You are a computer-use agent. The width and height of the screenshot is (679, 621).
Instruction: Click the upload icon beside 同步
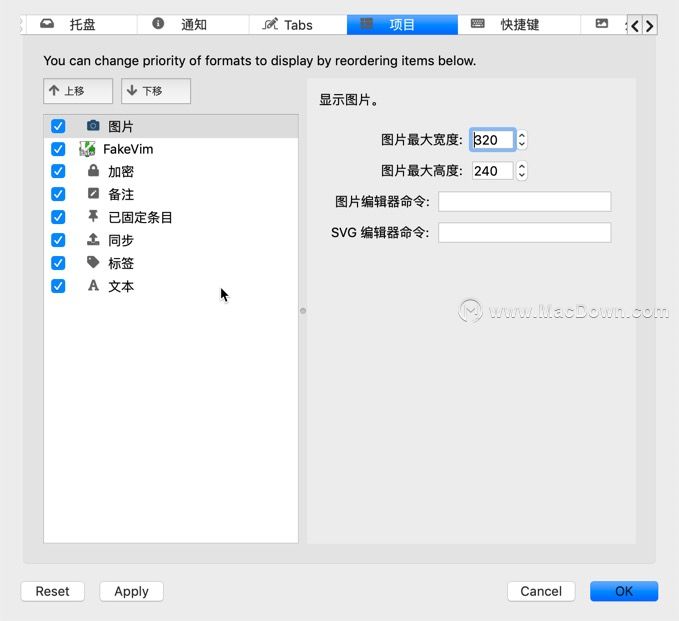[x=93, y=239]
